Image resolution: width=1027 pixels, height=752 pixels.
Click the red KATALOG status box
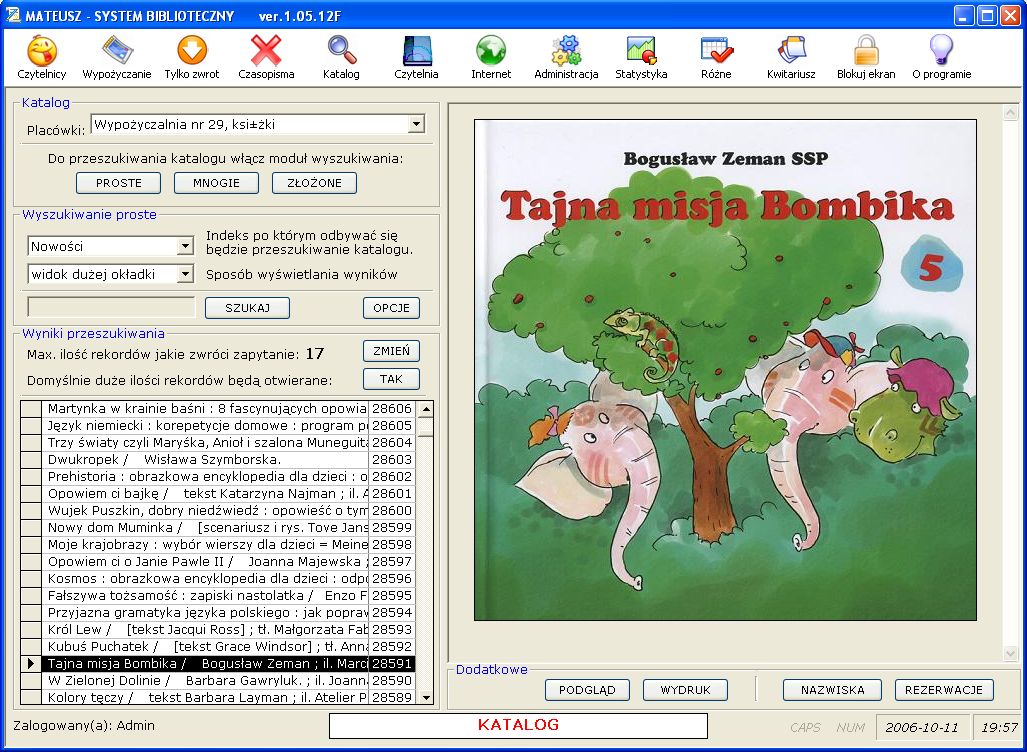click(518, 725)
